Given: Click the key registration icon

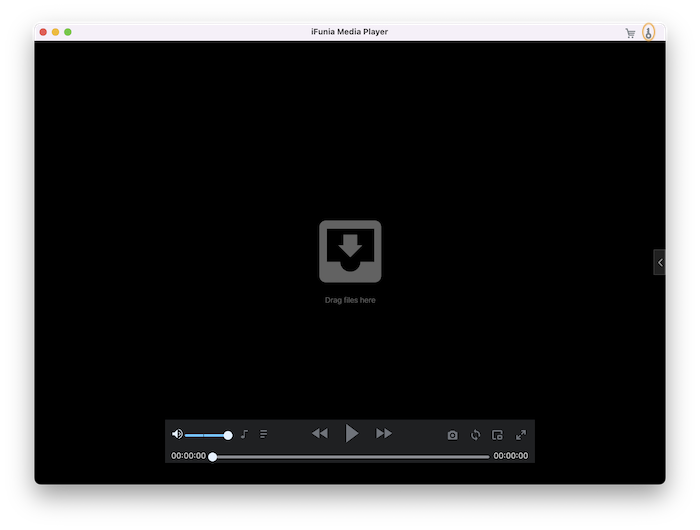Looking at the screenshot, I should pyautogui.click(x=649, y=32).
